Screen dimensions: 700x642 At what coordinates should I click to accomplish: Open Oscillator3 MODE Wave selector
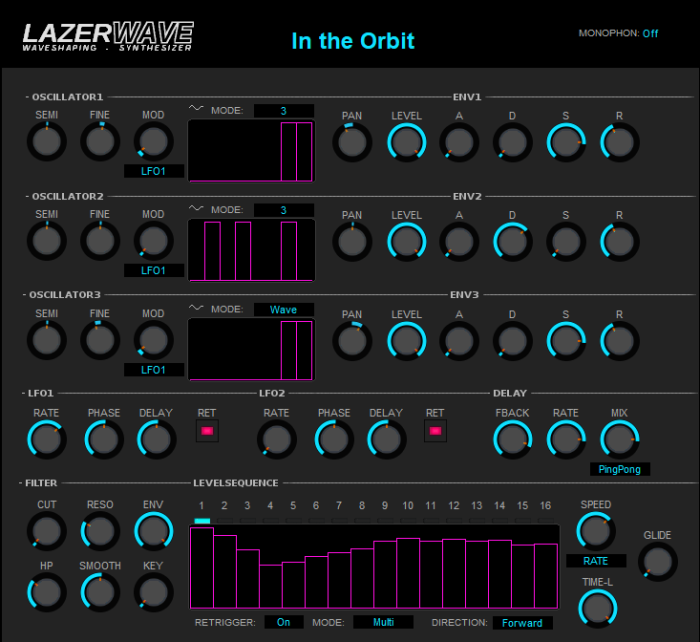(x=284, y=309)
